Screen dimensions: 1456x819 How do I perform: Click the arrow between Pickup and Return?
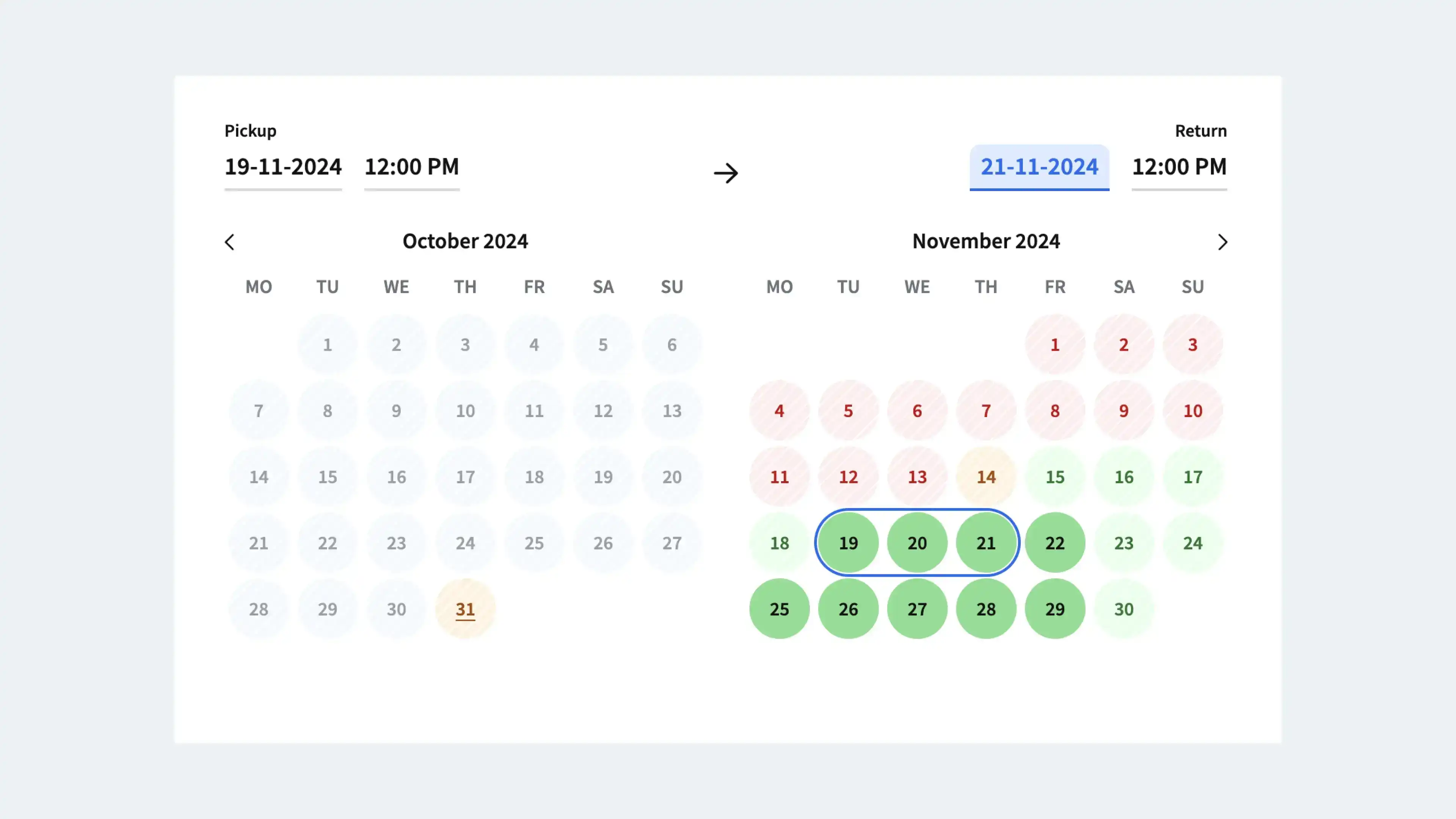coord(726,173)
